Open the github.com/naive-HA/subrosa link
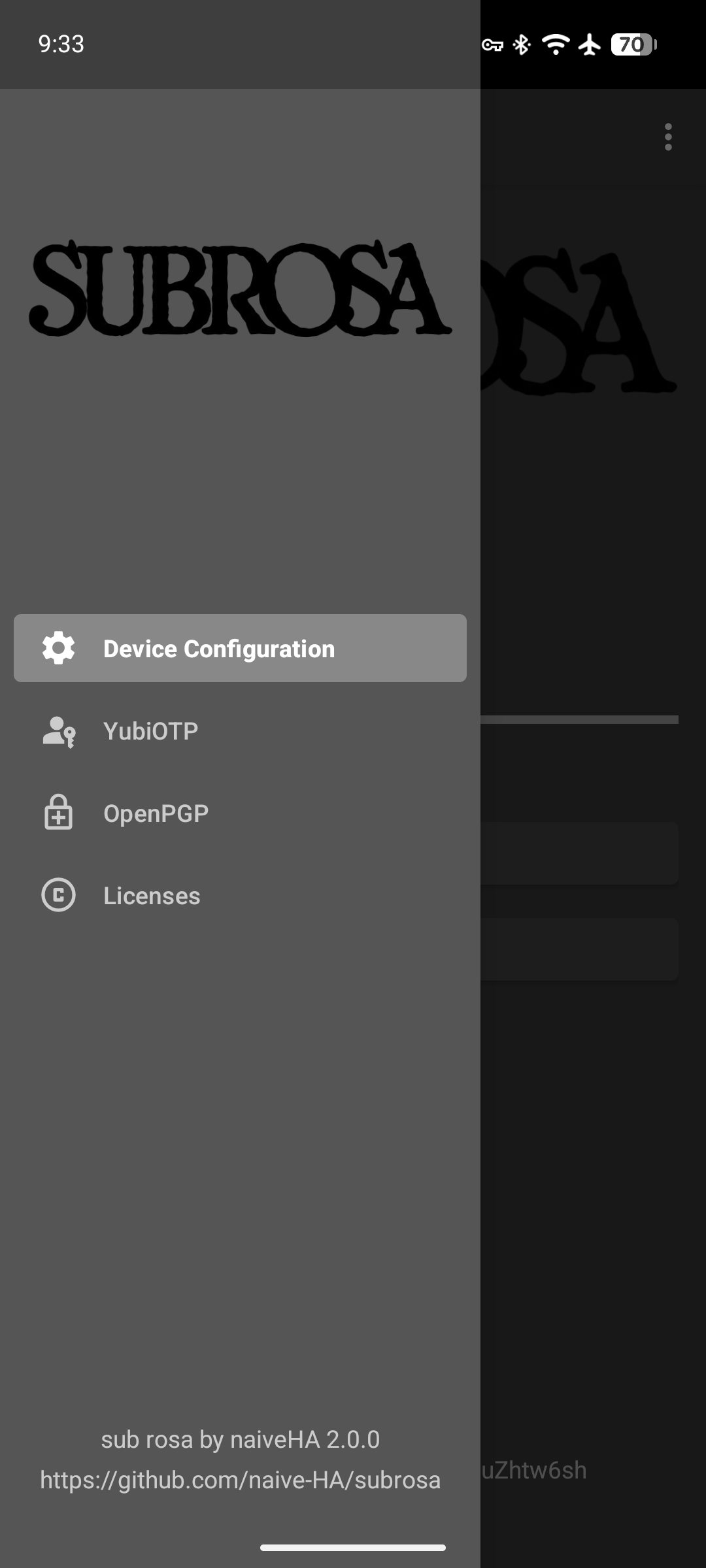 click(240, 1480)
